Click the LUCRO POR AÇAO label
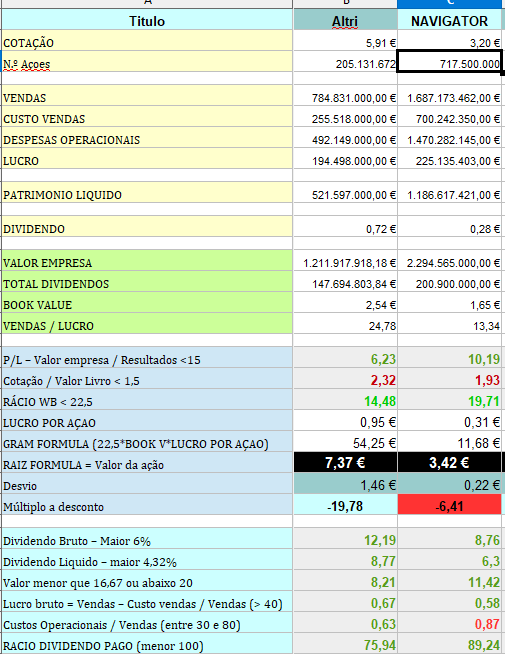Image resolution: width=505 pixels, height=654 pixels. 147,422
